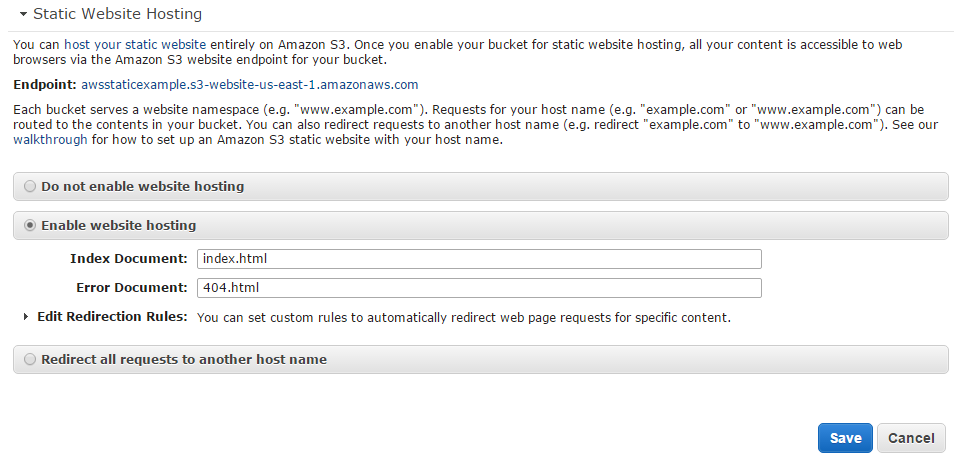Click the custom redirection rules description text
The width and height of the screenshot is (955, 458).
pyautogui.click(x=464, y=318)
